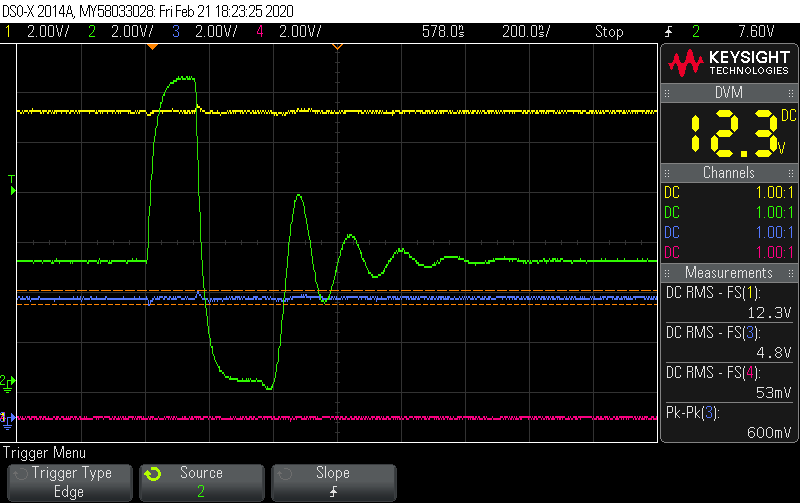The height and width of the screenshot is (503, 800).
Task: Click the 53mV measurement value
Action: (773, 392)
